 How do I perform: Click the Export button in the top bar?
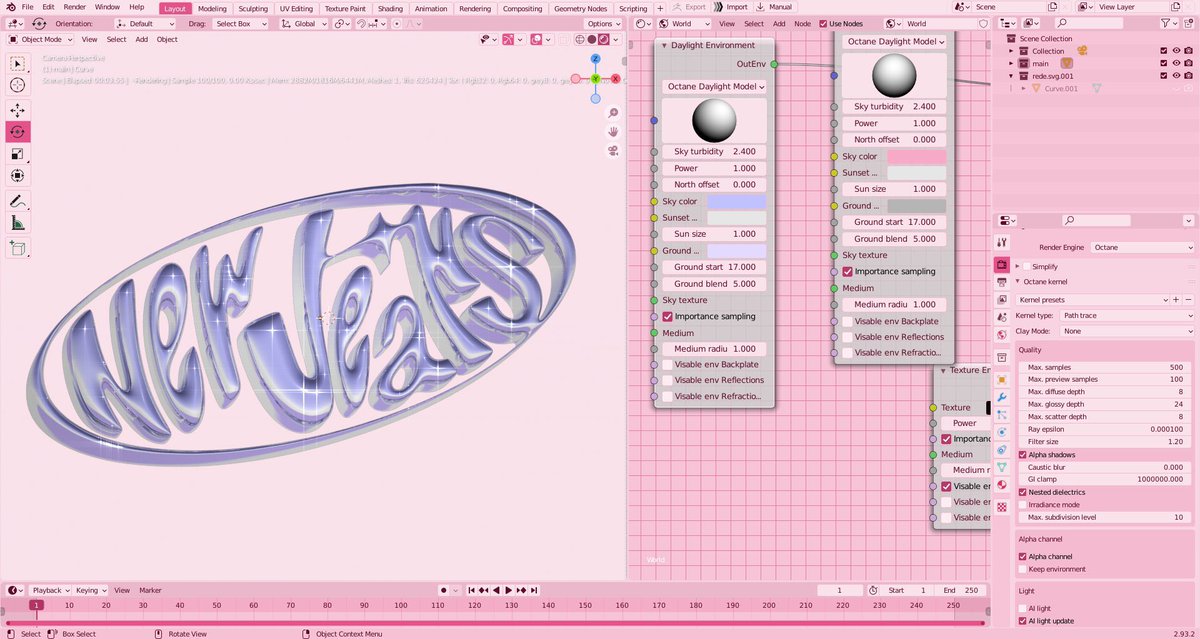tap(689, 7)
